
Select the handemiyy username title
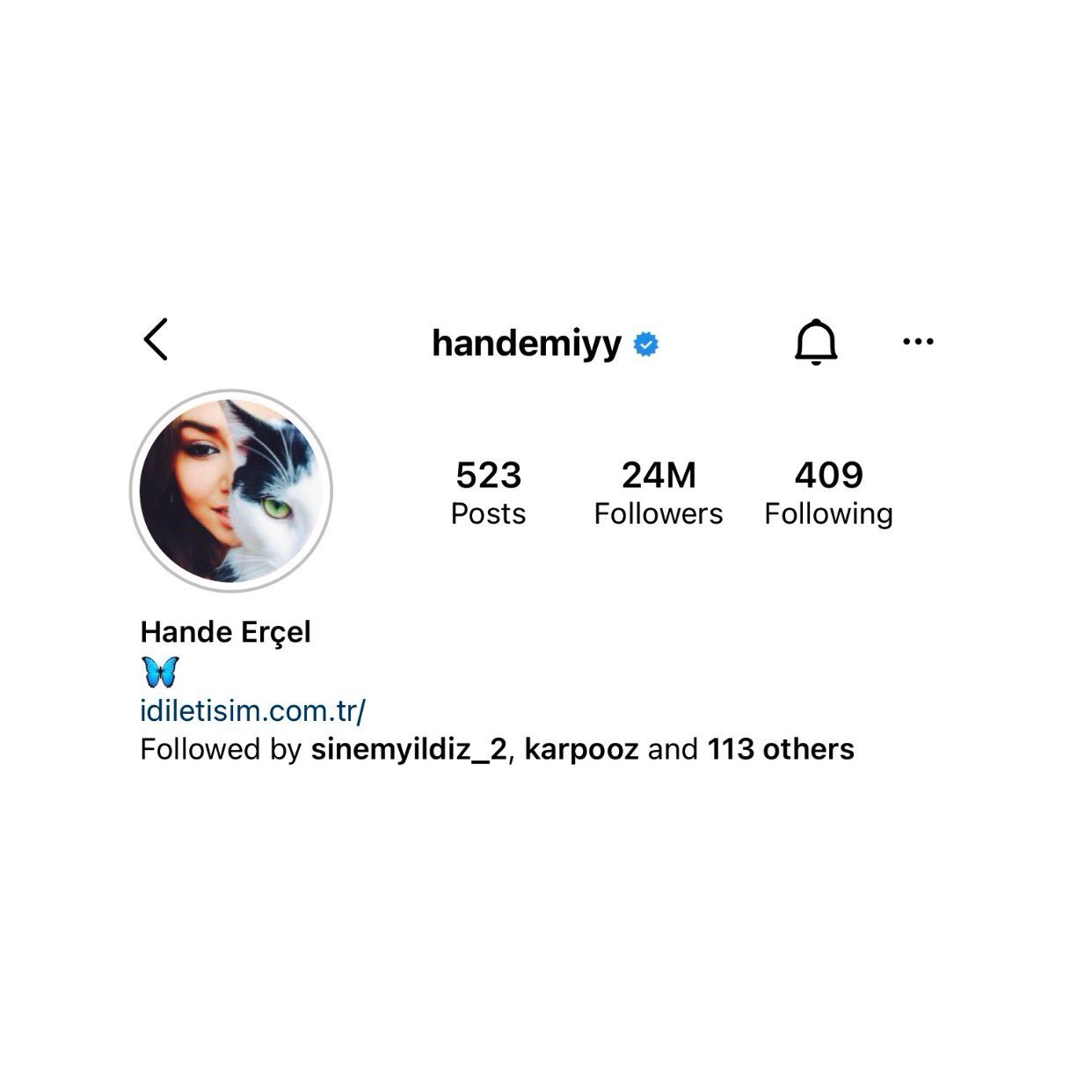(x=527, y=343)
